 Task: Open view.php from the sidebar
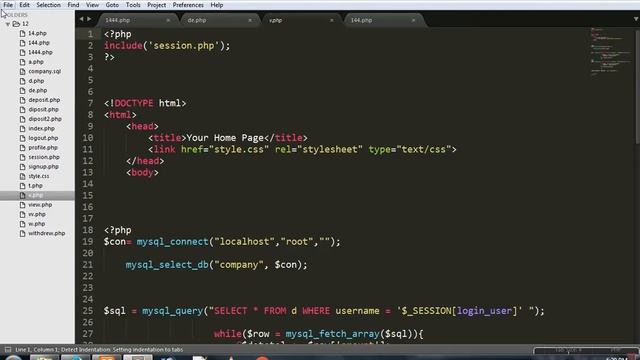pyautogui.click(x=40, y=204)
